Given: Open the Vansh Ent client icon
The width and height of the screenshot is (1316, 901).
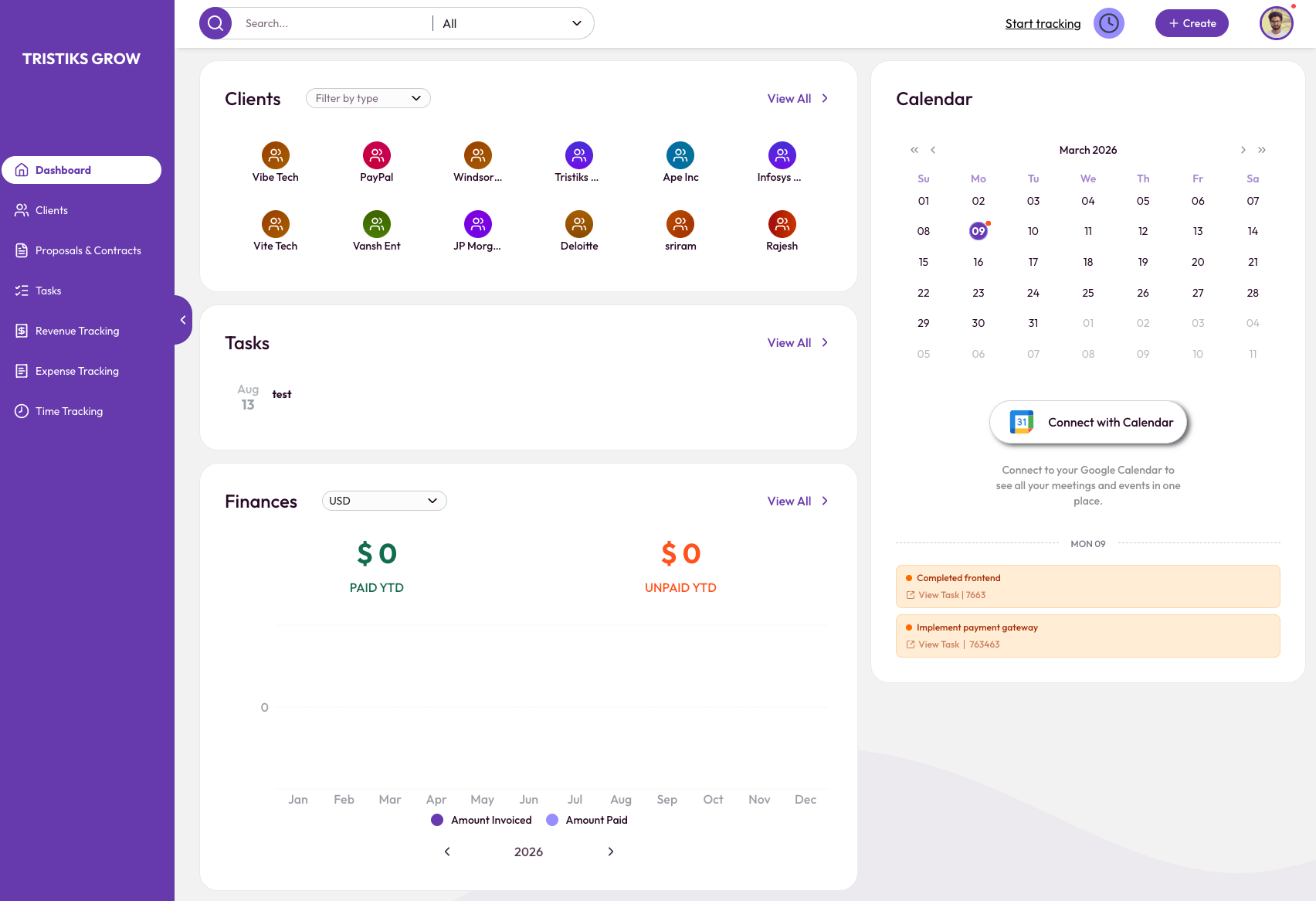Looking at the screenshot, I should pyautogui.click(x=377, y=224).
